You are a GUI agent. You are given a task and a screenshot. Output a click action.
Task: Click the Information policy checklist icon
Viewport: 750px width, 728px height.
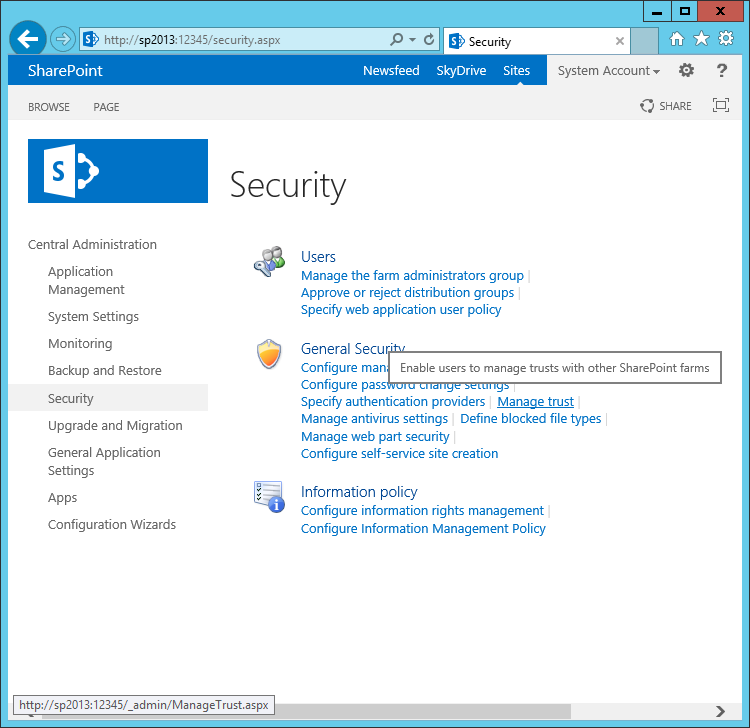269,496
